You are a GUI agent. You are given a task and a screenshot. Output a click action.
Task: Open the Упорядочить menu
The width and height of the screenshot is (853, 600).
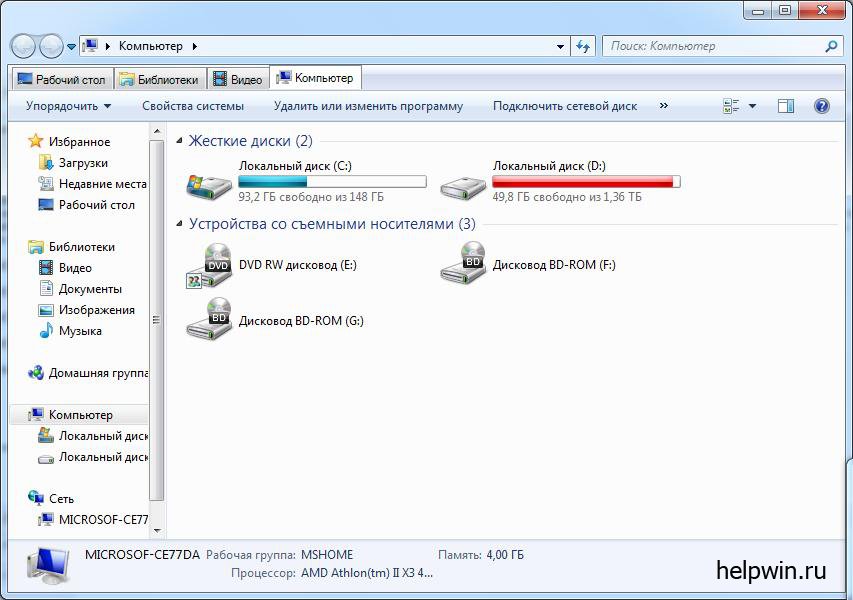(68, 106)
